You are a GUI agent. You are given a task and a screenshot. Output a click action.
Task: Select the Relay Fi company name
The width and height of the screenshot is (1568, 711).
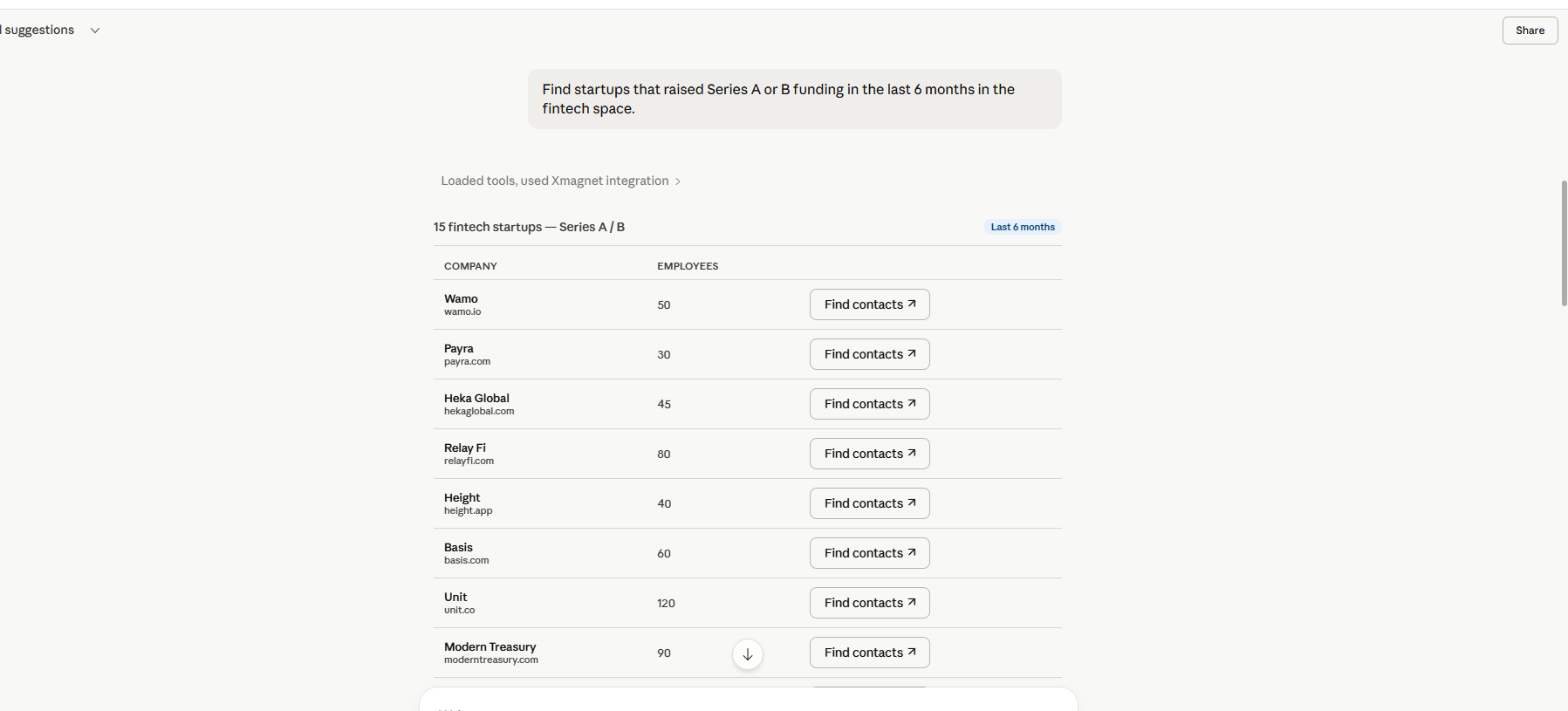[465, 448]
